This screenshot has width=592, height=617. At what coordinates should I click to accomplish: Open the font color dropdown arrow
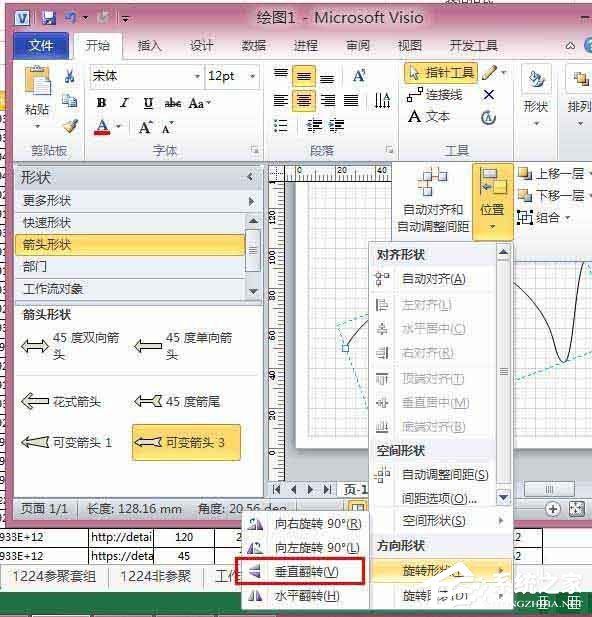(x=118, y=126)
